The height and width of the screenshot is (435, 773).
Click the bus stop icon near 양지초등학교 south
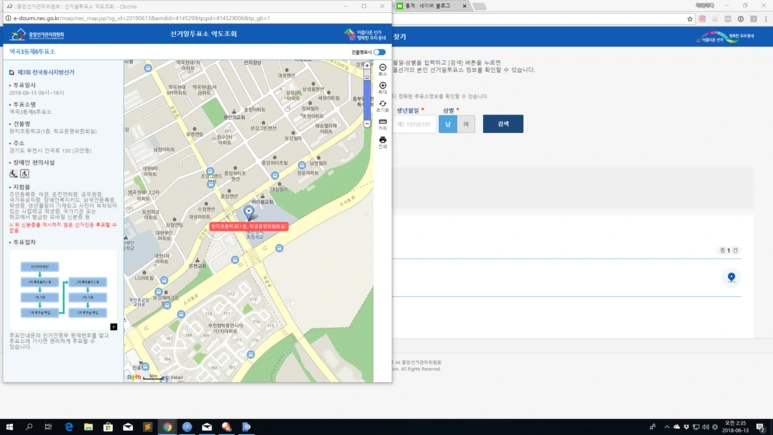[x=280, y=248]
